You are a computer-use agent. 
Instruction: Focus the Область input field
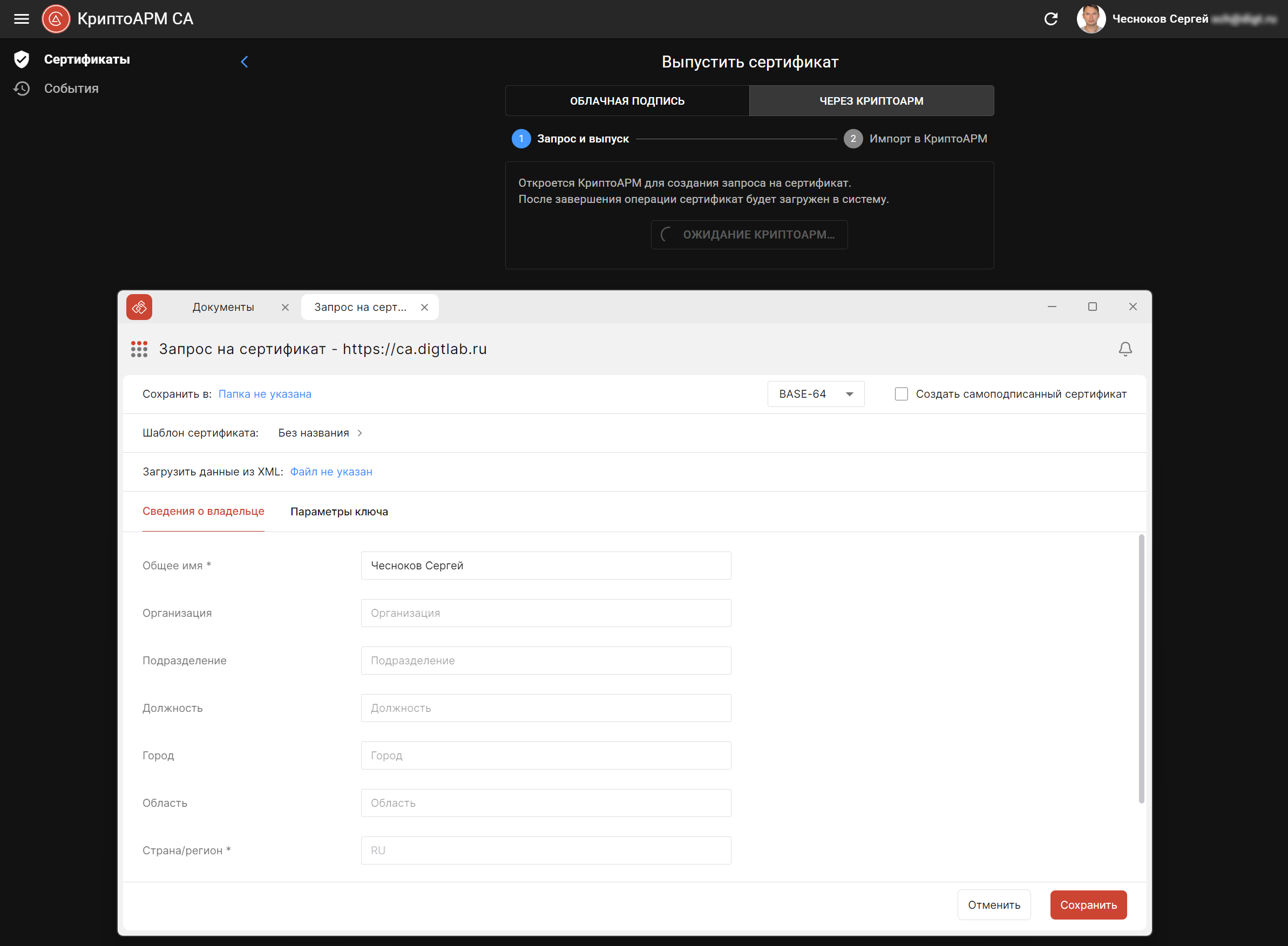(546, 804)
